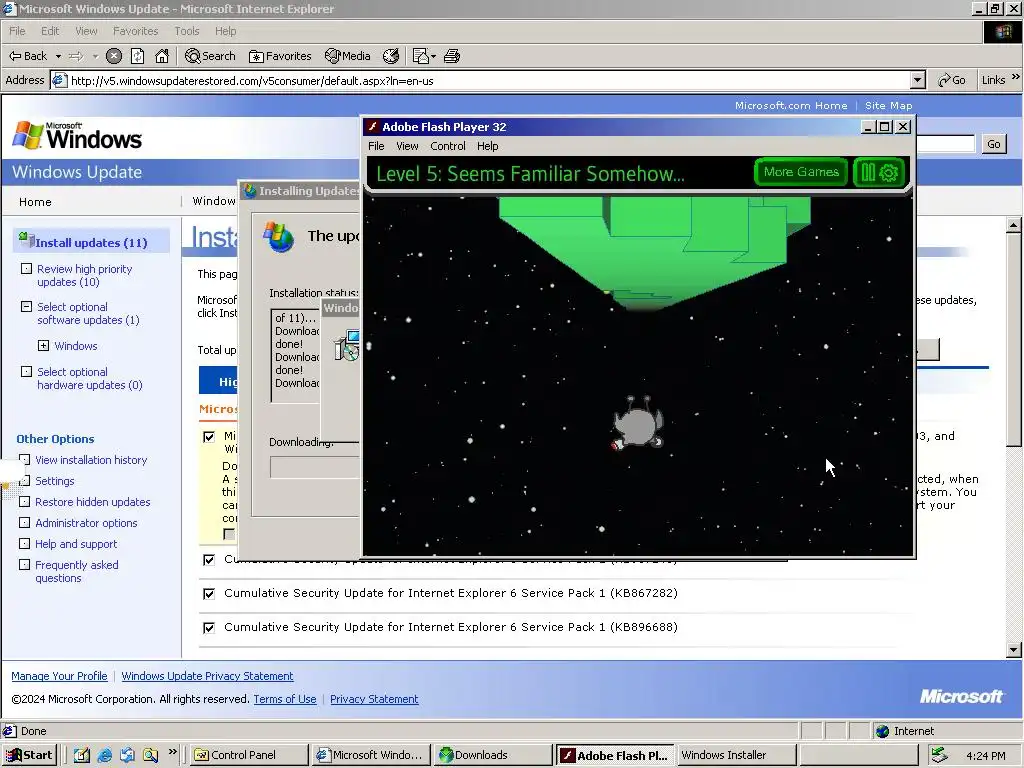Switch to Control Panel taskbar button
Viewport: 1024px width, 768px height.
tap(249, 755)
